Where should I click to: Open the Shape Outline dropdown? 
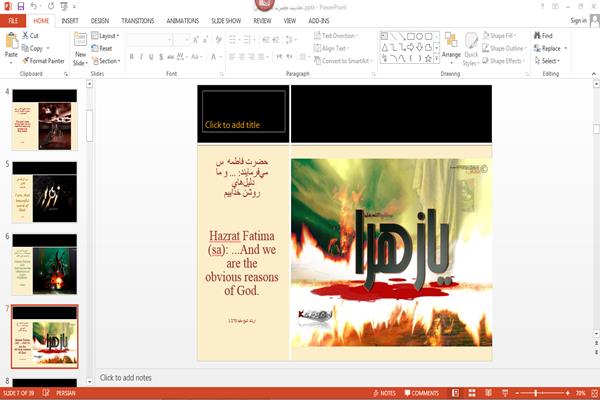pyautogui.click(x=504, y=48)
